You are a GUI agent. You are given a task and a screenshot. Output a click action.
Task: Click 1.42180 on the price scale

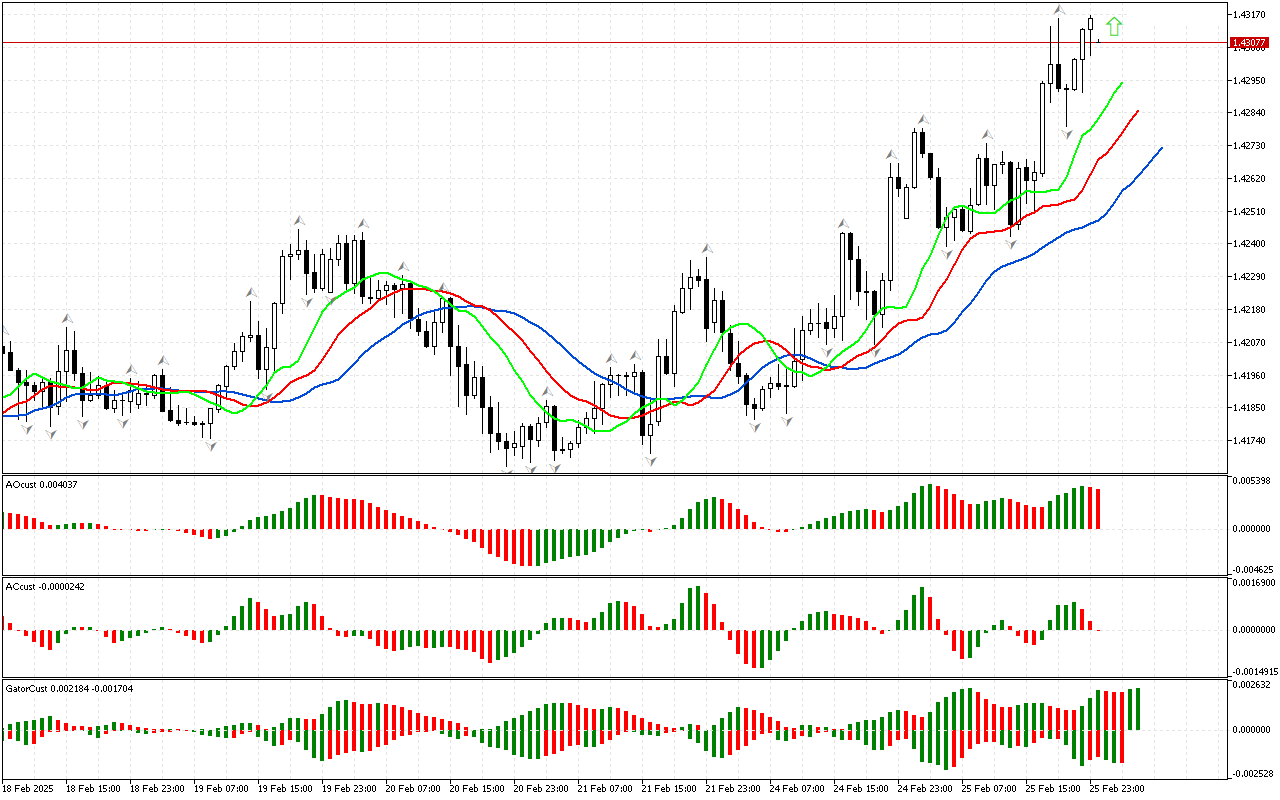point(1250,310)
